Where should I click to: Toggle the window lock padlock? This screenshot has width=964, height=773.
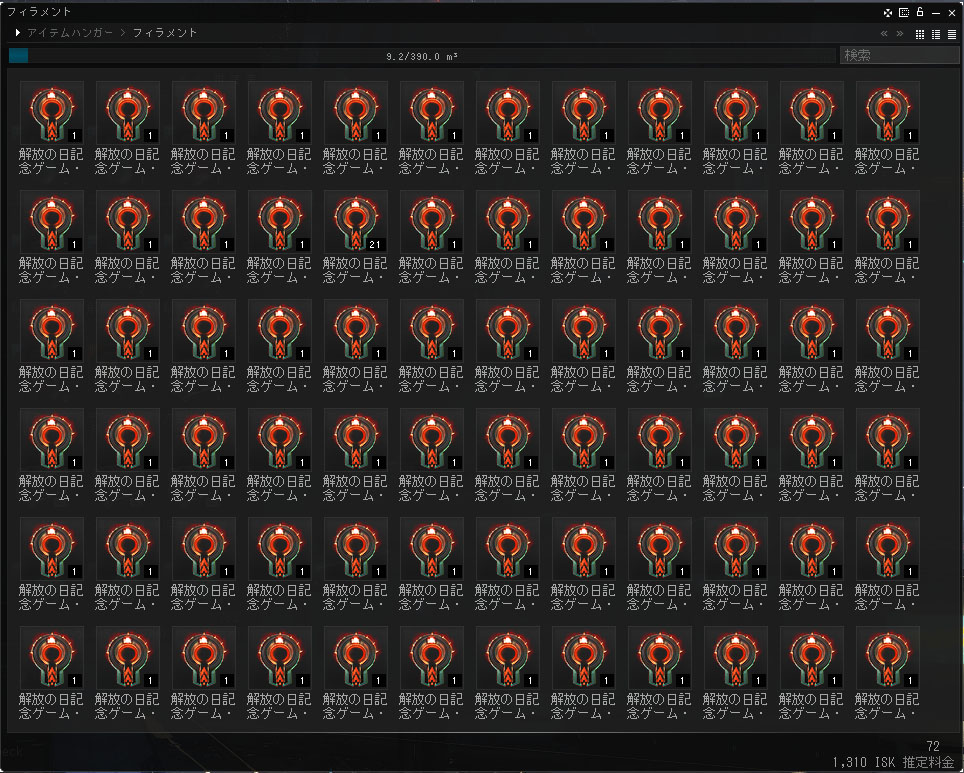click(x=920, y=12)
